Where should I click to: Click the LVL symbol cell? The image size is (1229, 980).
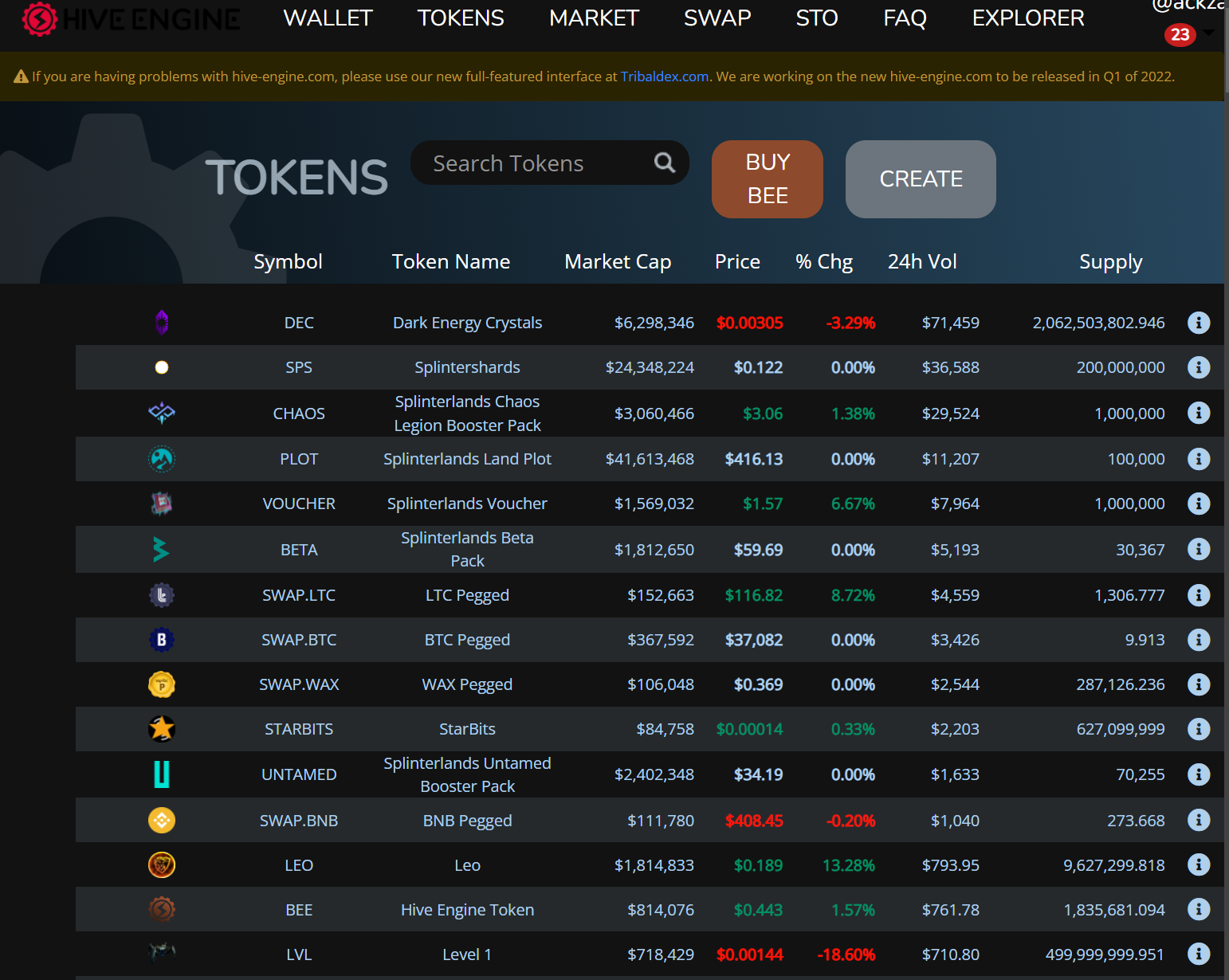tap(299, 954)
